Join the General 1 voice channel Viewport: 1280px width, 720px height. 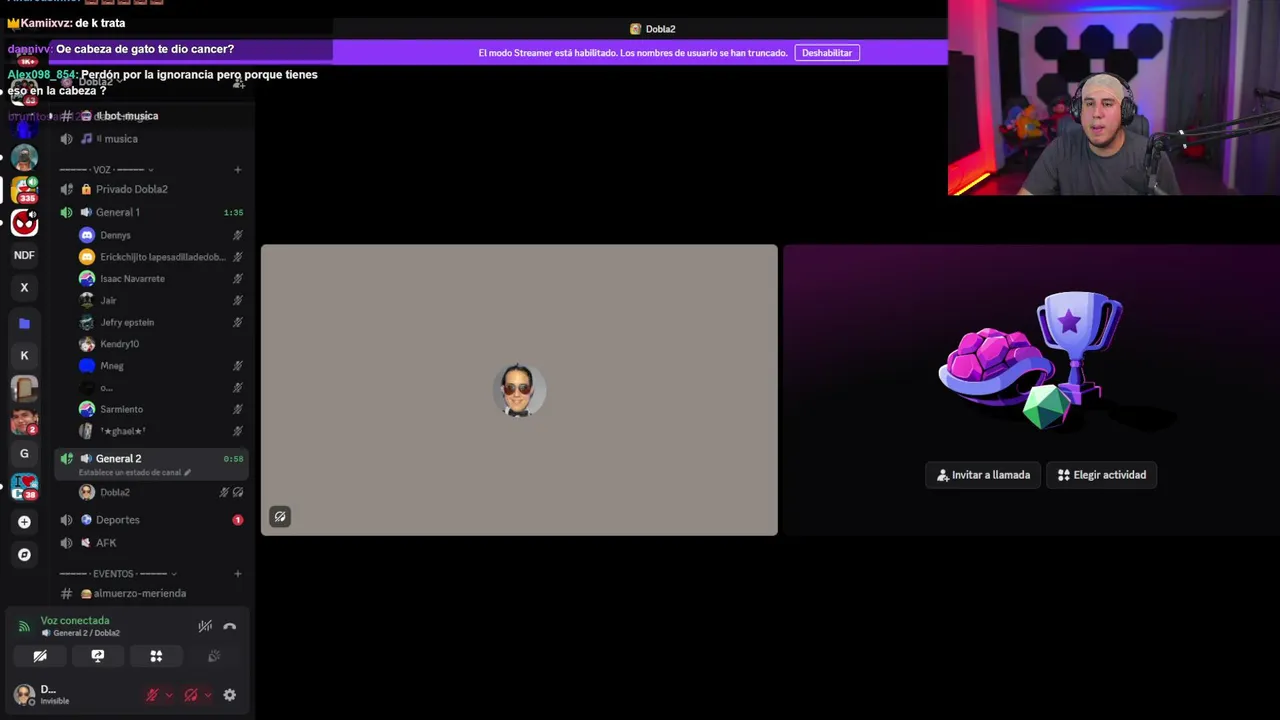152,212
